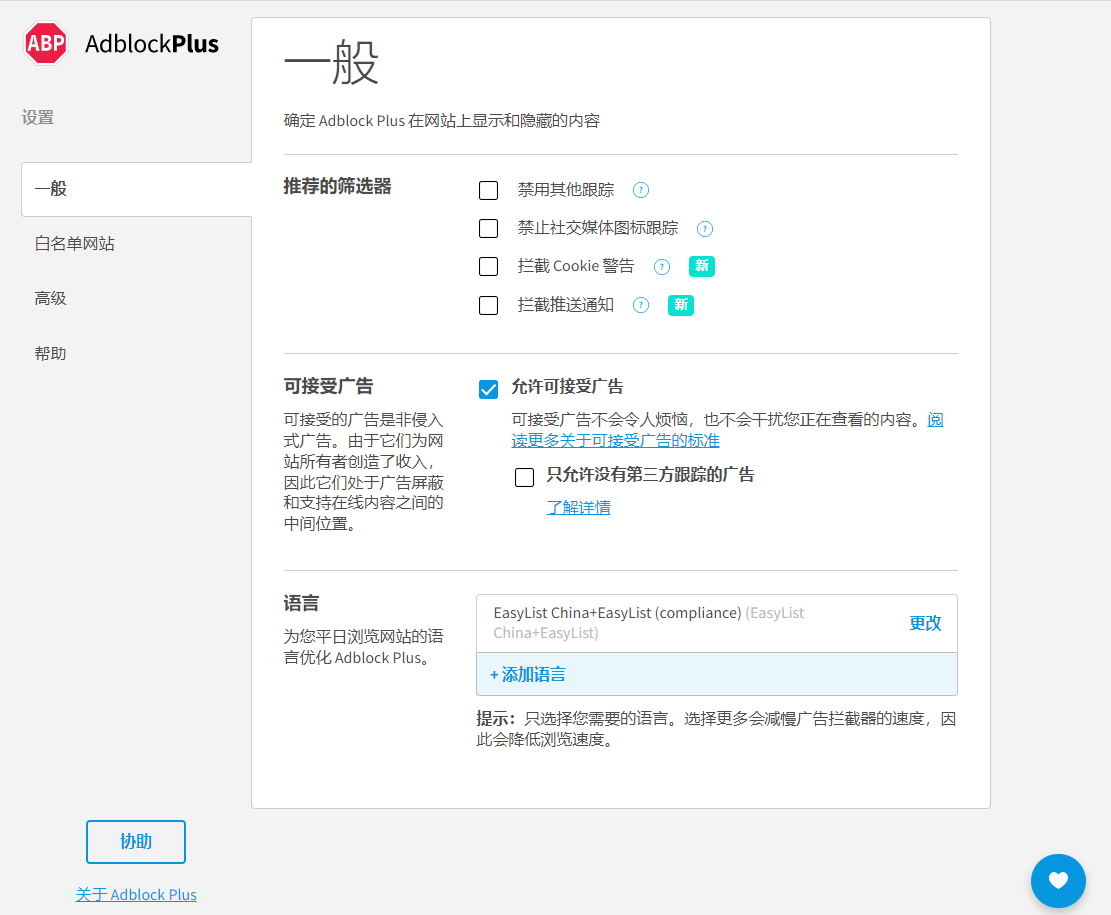Click the 允许可接受广告 label text
The height and width of the screenshot is (915, 1111).
pyautogui.click(x=567, y=387)
